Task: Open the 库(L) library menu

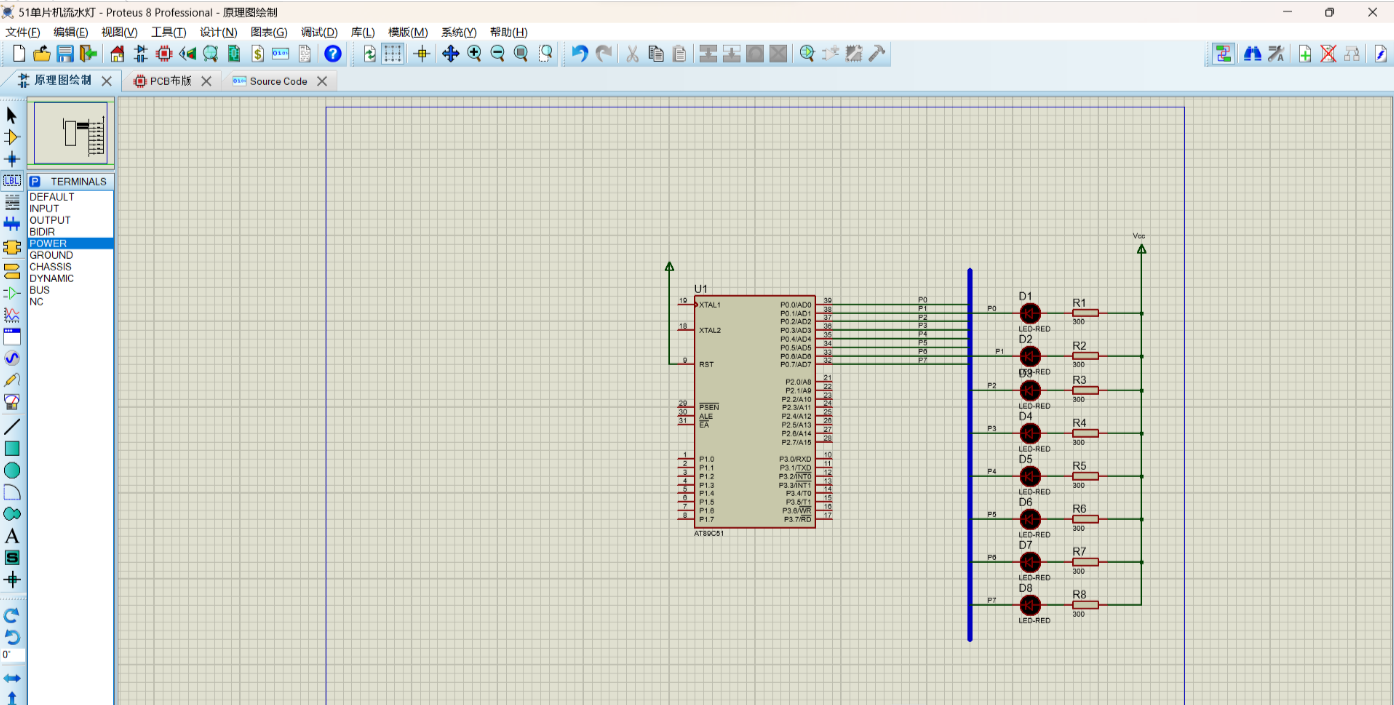Action: click(x=362, y=32)
